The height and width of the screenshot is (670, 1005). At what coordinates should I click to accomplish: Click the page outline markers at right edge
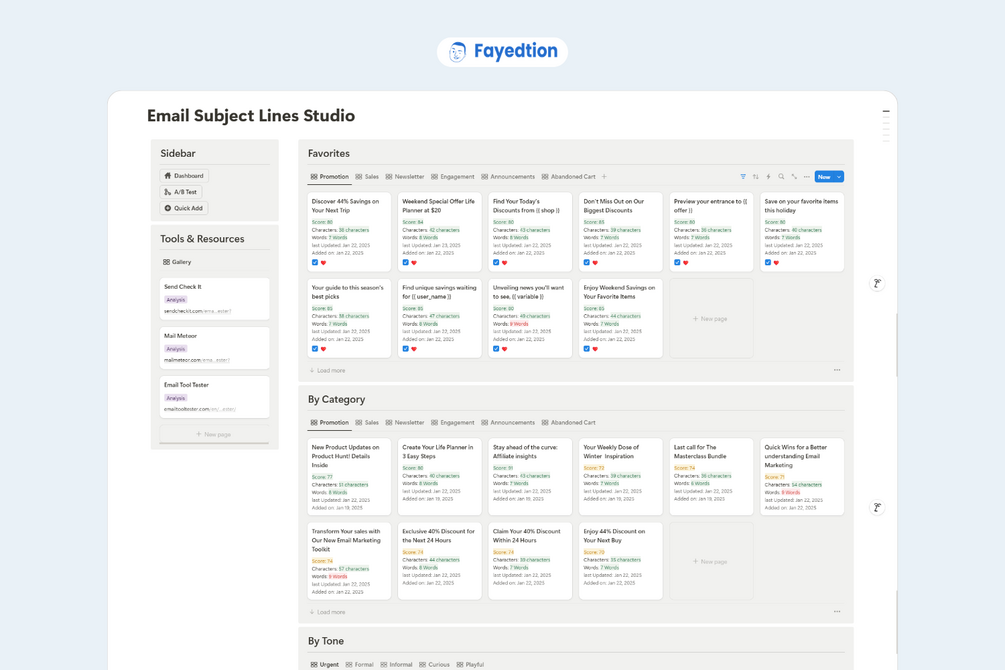[x=886, y=126]
